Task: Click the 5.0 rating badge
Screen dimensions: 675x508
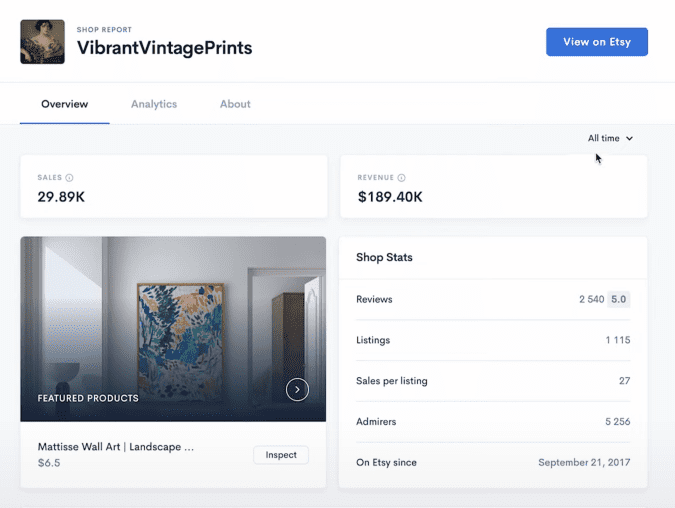Action: point(619,299)
